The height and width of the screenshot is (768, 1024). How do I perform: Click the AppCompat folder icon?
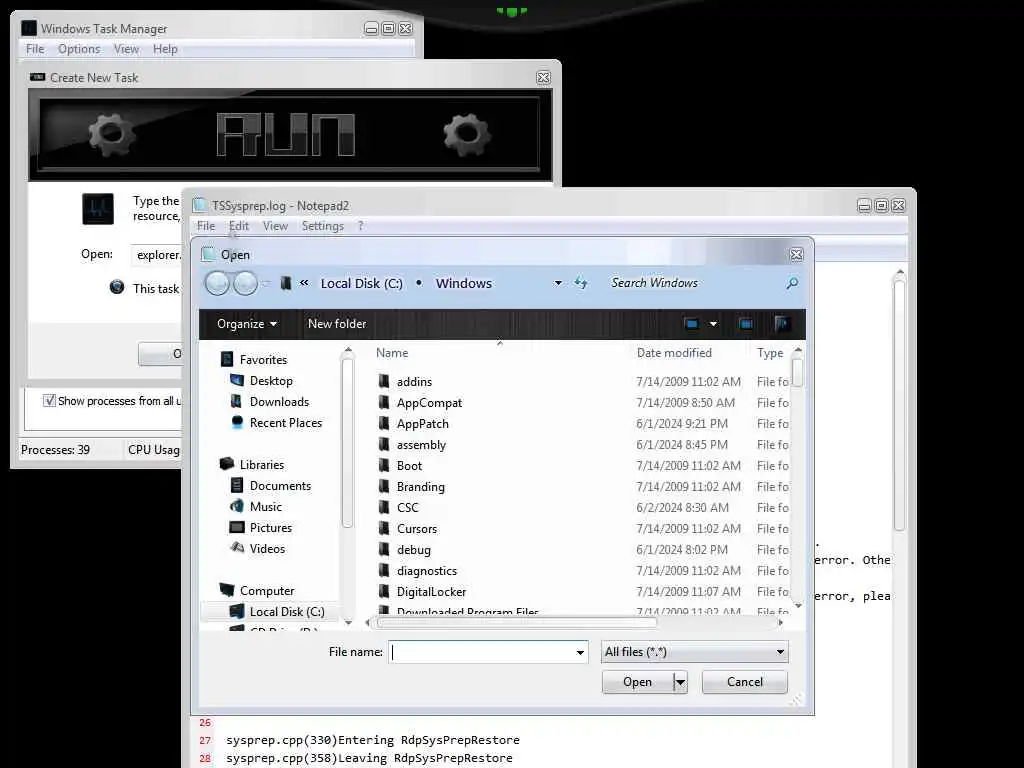(x=384, y=402)
